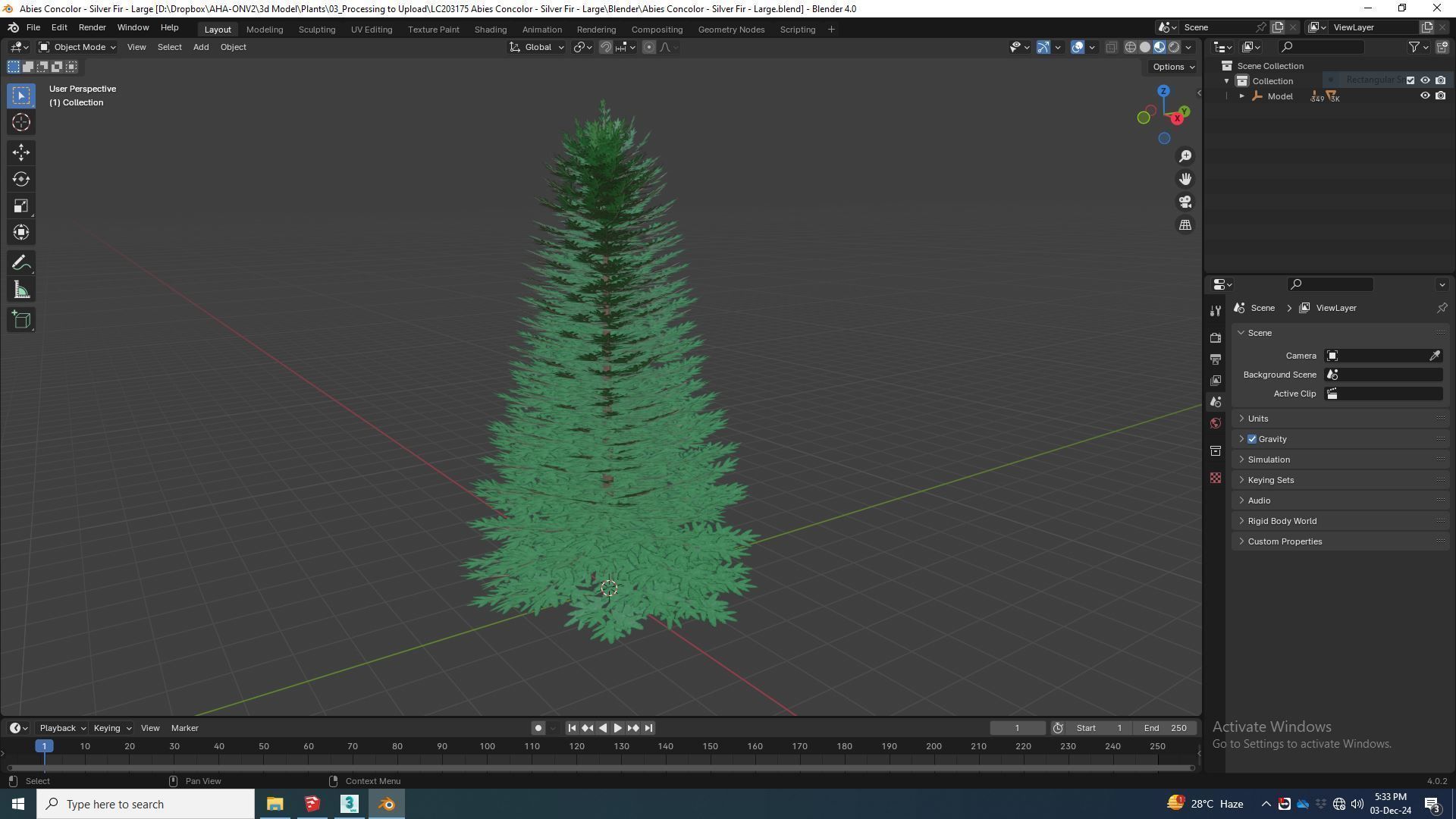The width and height of the screenshot is (1456, 819).
Task: Activate the Move tool
Action: coord(20,152)
